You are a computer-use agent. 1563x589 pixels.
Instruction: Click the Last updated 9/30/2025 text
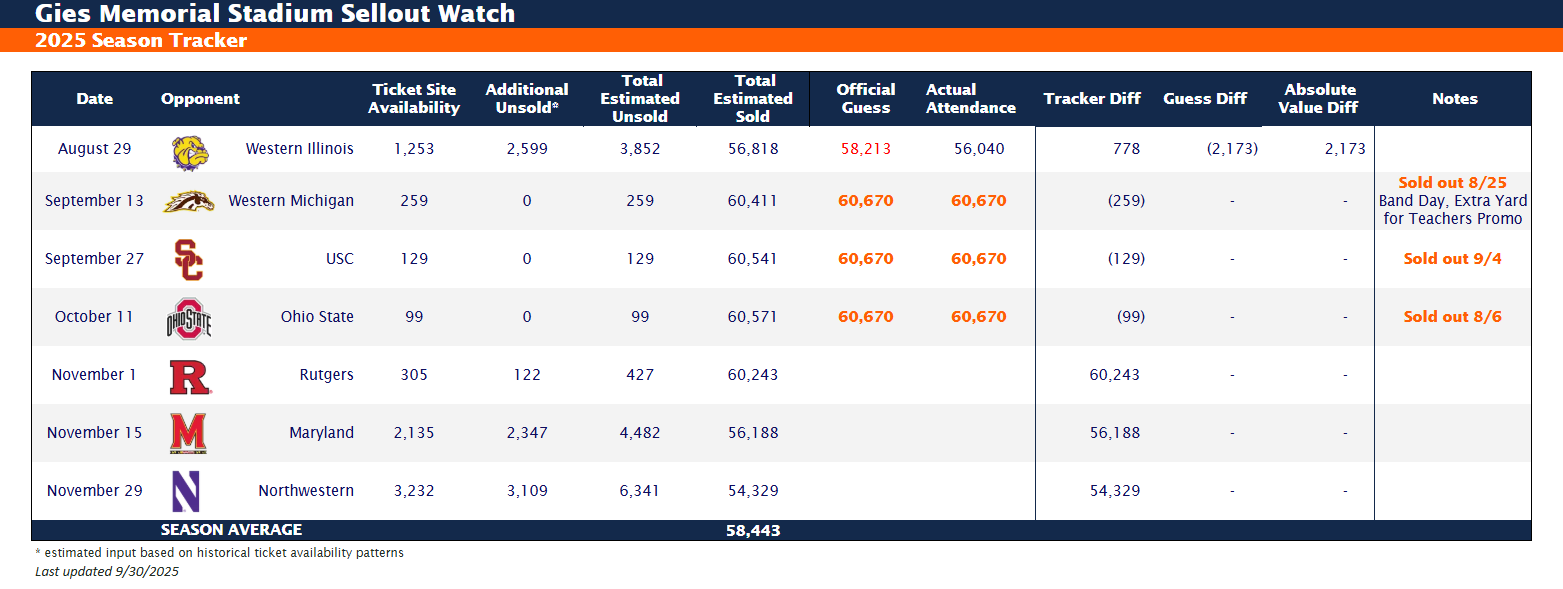click(x=107, y=572)
